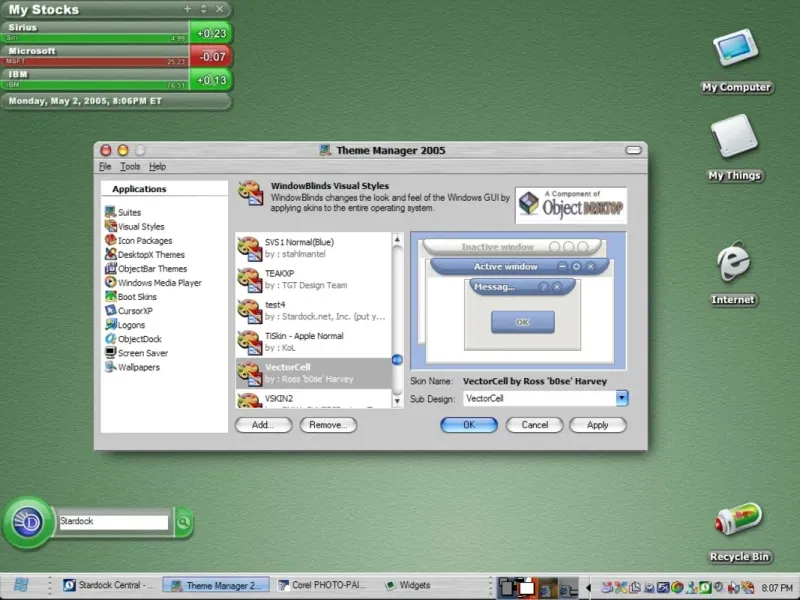Click the TiSkin - Apple Normal palette icon
Image resolution: width=800 pixels, height=600 pixels.
pyautogui.click(x=249, y=342)
